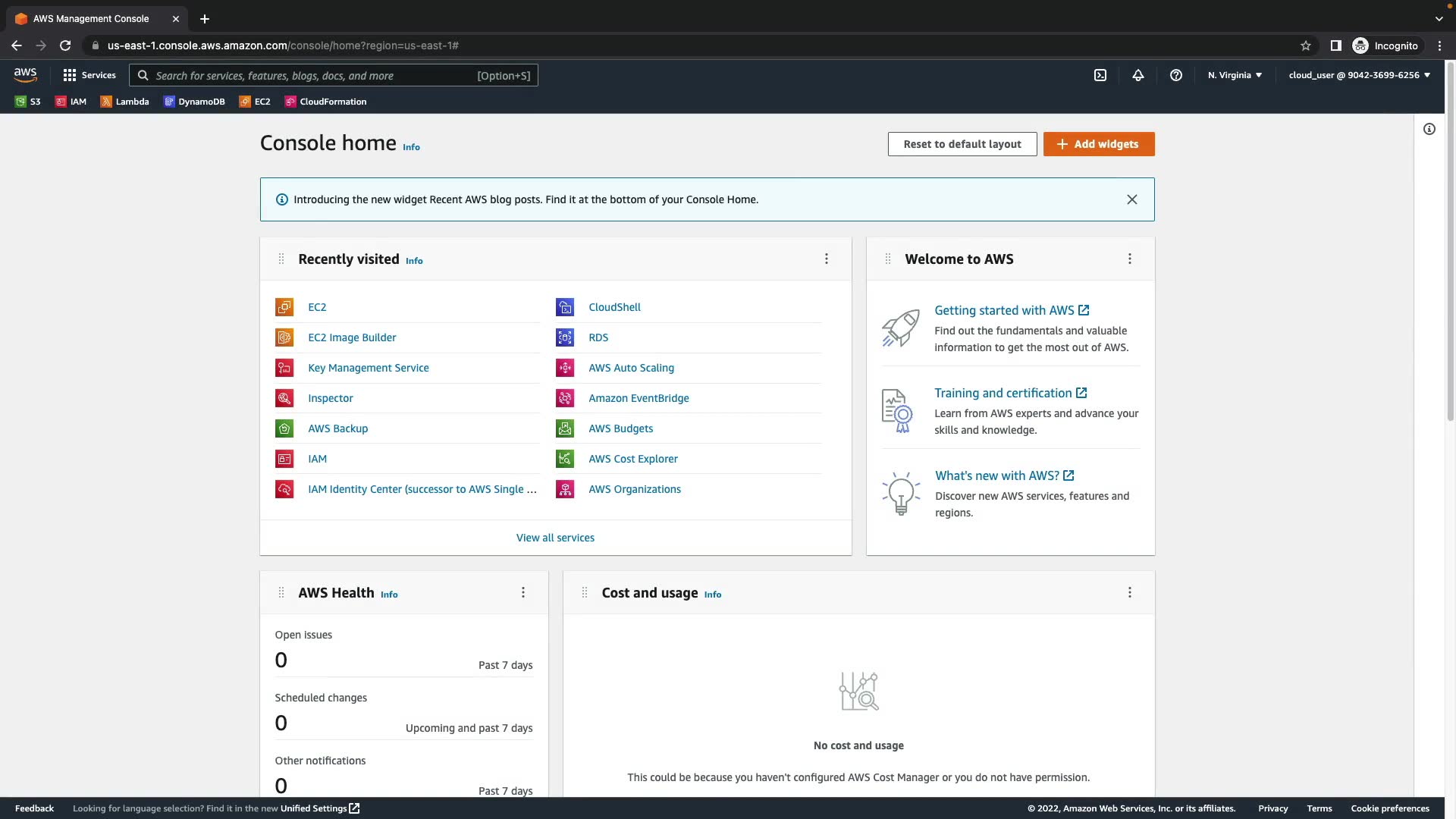Click the Add widgets button
Image resolution: width=1456 pixels, height=819 pixels.
coord(1098,144)
